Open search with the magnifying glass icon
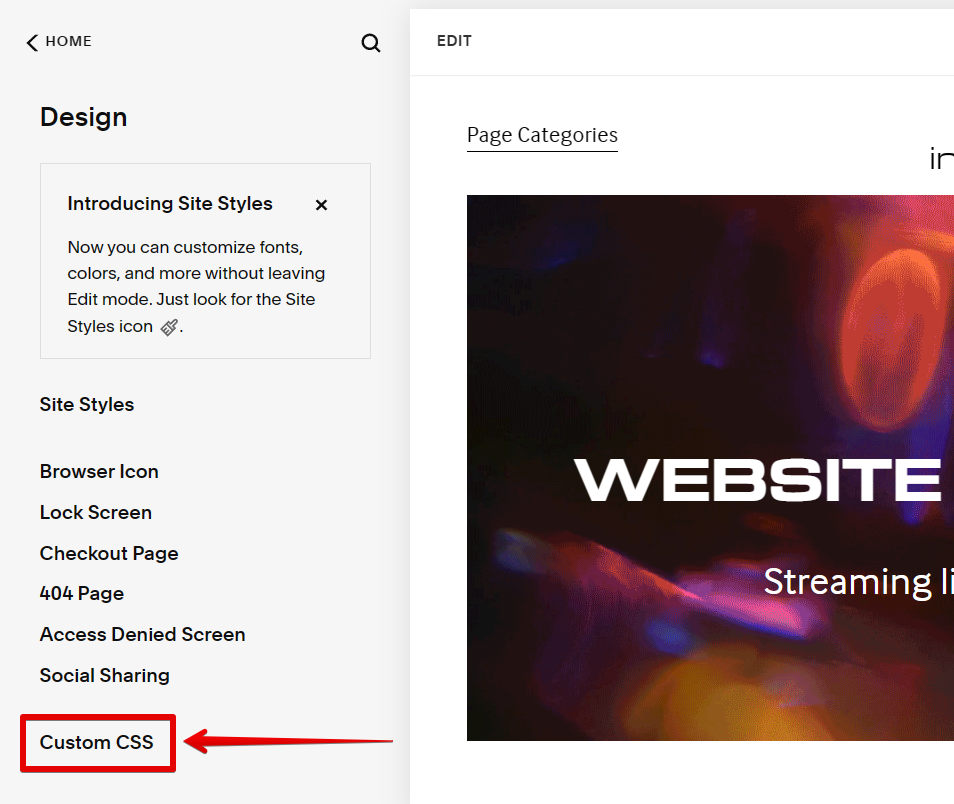Viewport: 954px width, 804px height. pos(371,43)
